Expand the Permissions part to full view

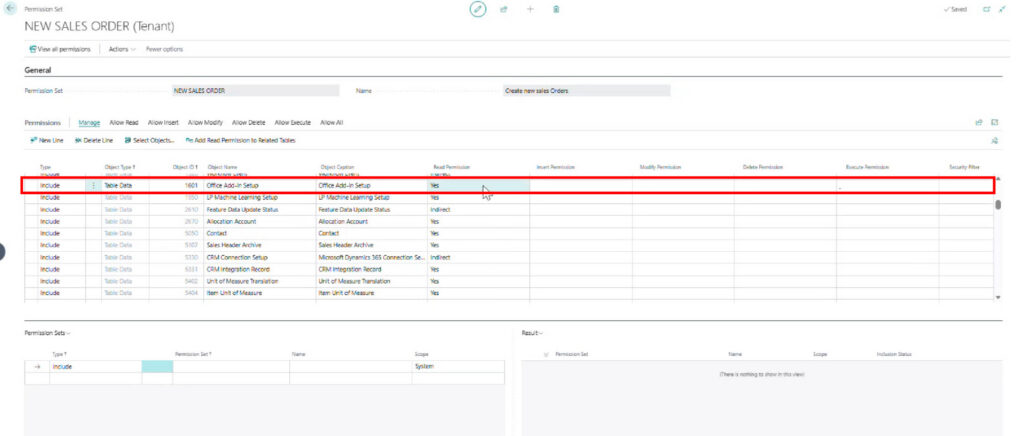[x=995, y=122]
